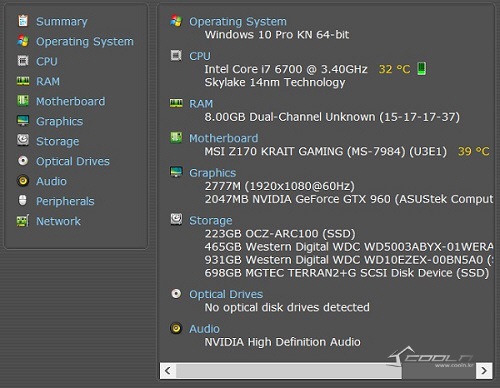Click the Peripherals mouse icon in sidebar
The width and height of the screenshot is (500, 388).
[x=23, y=201]
